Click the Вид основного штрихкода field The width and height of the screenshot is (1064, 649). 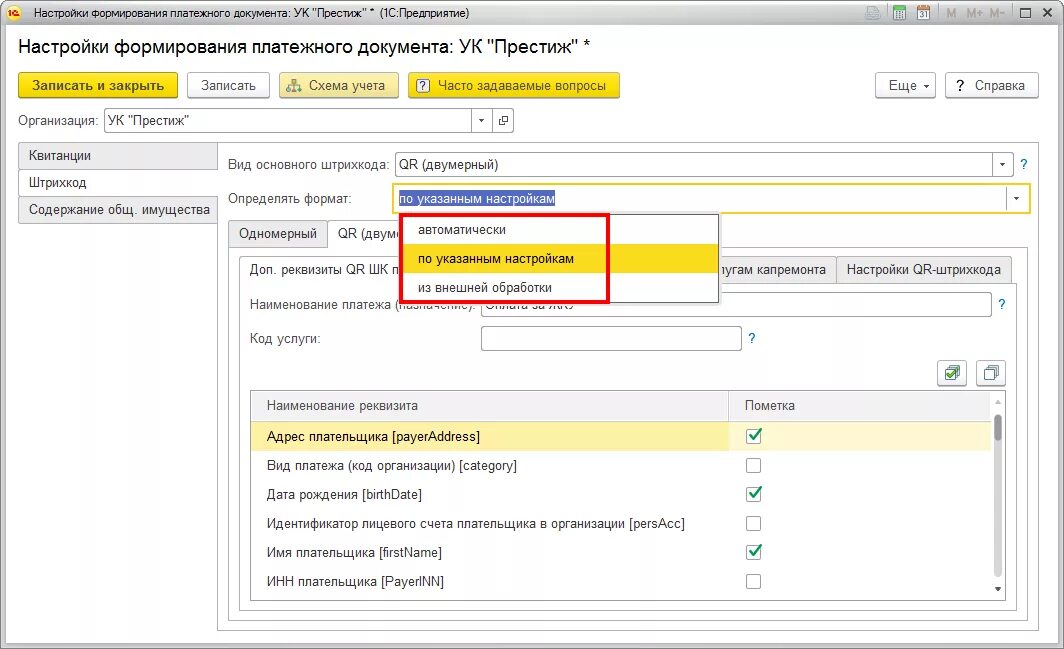(x=694, y=164)
